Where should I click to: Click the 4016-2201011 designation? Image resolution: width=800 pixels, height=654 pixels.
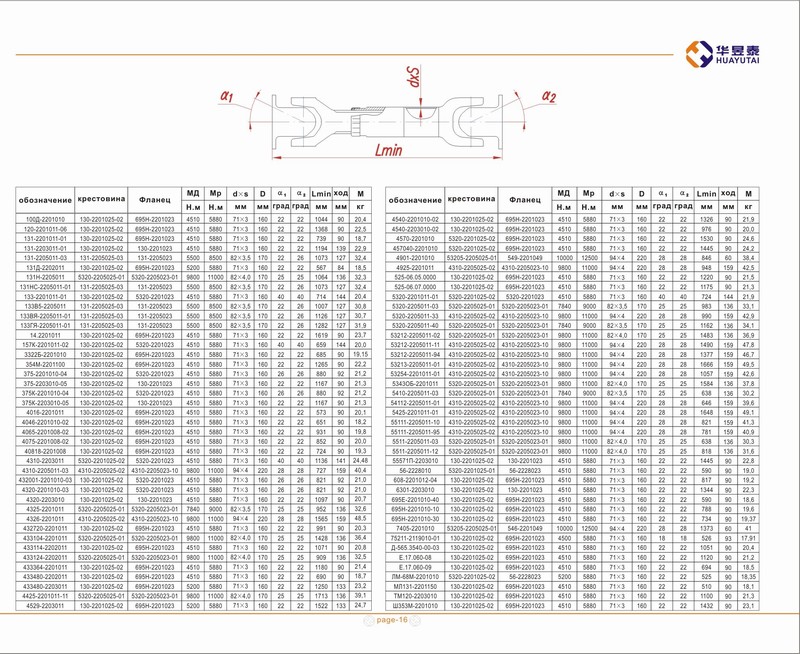pos(45,413)
